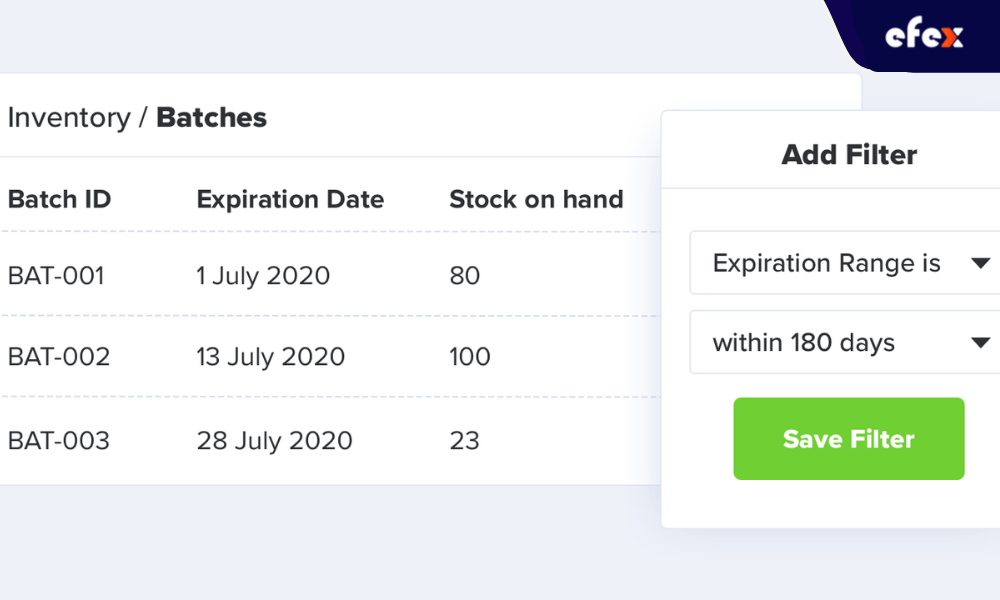The width and height of the screenshot is (1000, 600).
Task: Expand the within 180 days dropdown arrow
Action: (x=980, y=343)
